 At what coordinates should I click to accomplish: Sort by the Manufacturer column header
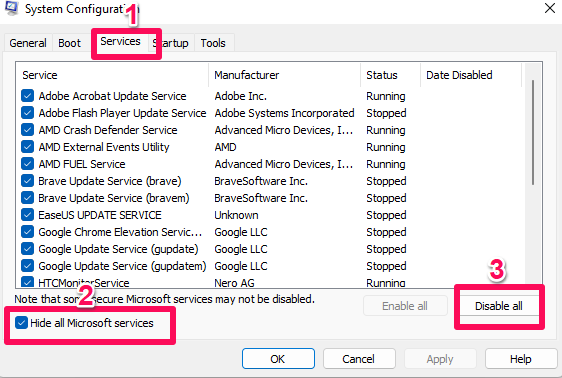pyautogui.click(x=284, y=75)
